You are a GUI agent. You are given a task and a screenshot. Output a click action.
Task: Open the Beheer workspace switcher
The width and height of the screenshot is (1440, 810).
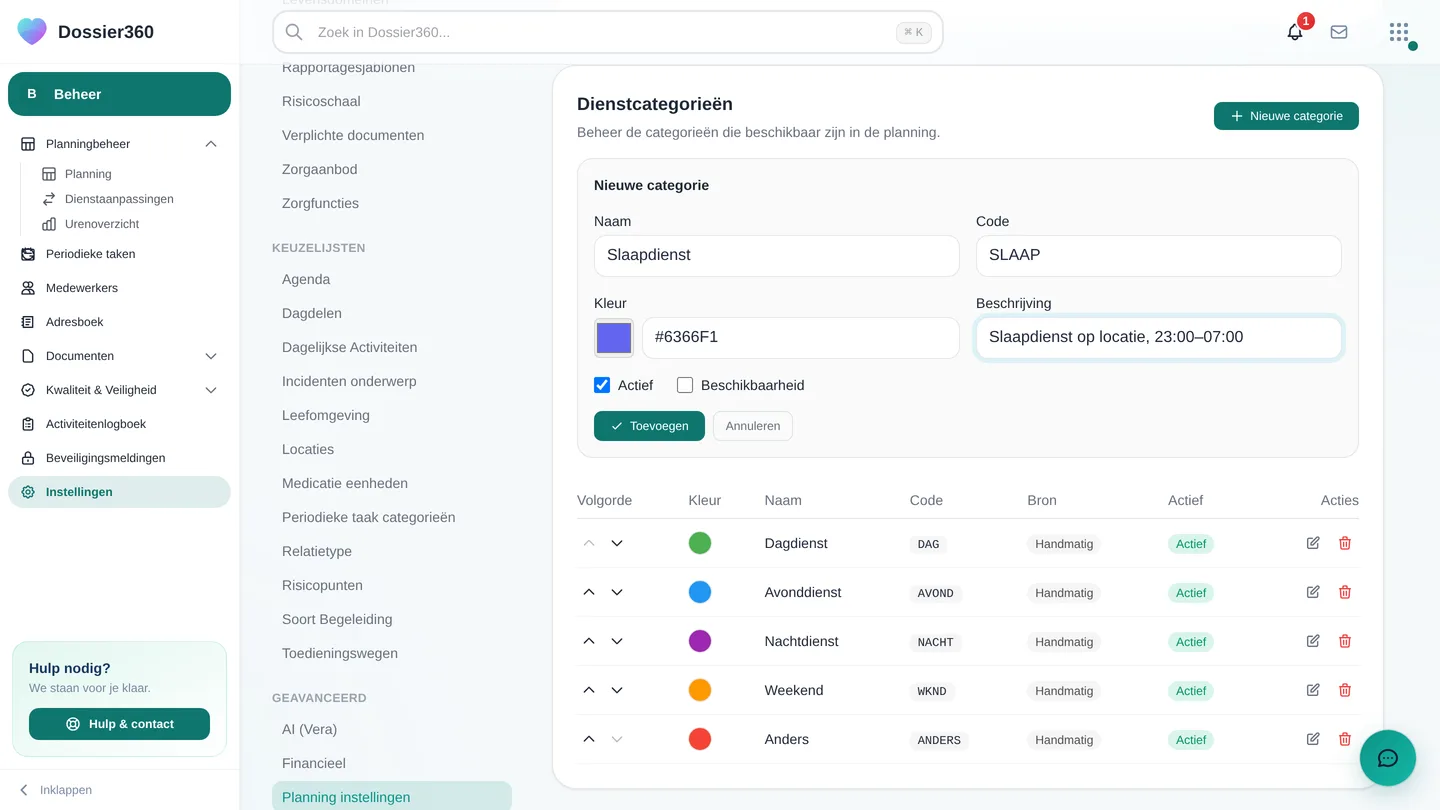coord(119,94)
